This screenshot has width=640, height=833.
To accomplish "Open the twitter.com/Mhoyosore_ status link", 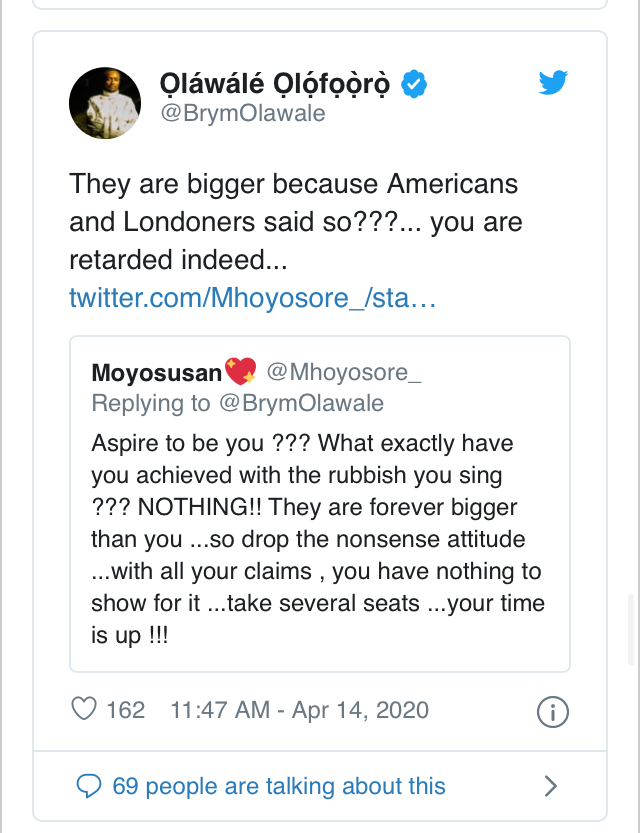I will click(252, 298).
